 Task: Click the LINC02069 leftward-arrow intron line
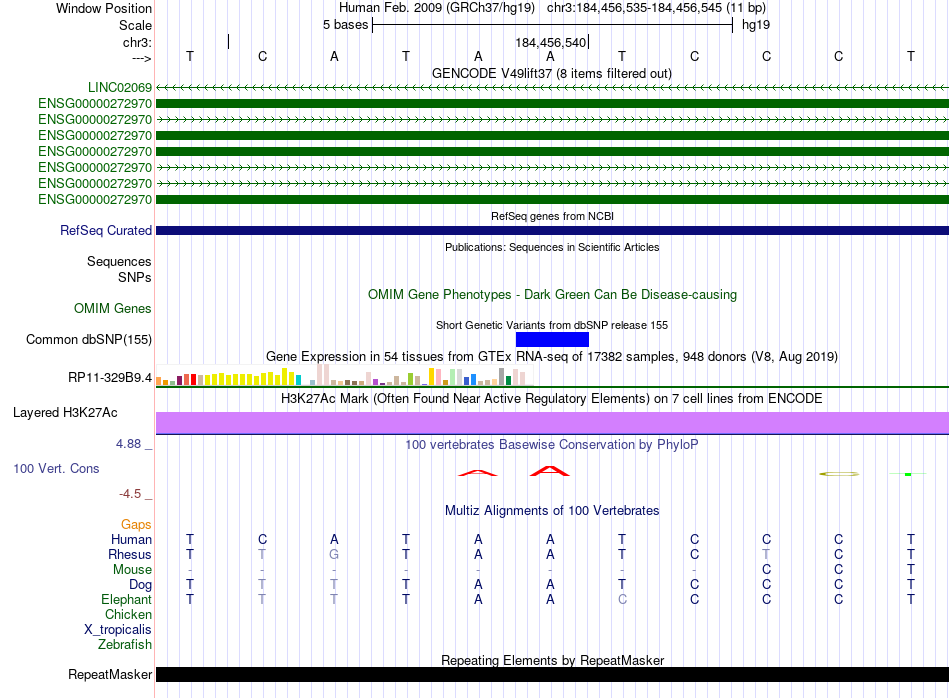(x=552, y=87)
